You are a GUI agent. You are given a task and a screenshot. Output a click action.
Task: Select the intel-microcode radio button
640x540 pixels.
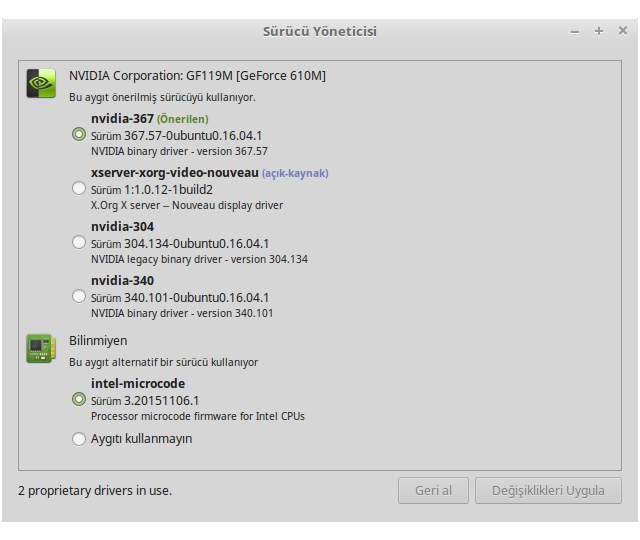(x=79, y=400)
